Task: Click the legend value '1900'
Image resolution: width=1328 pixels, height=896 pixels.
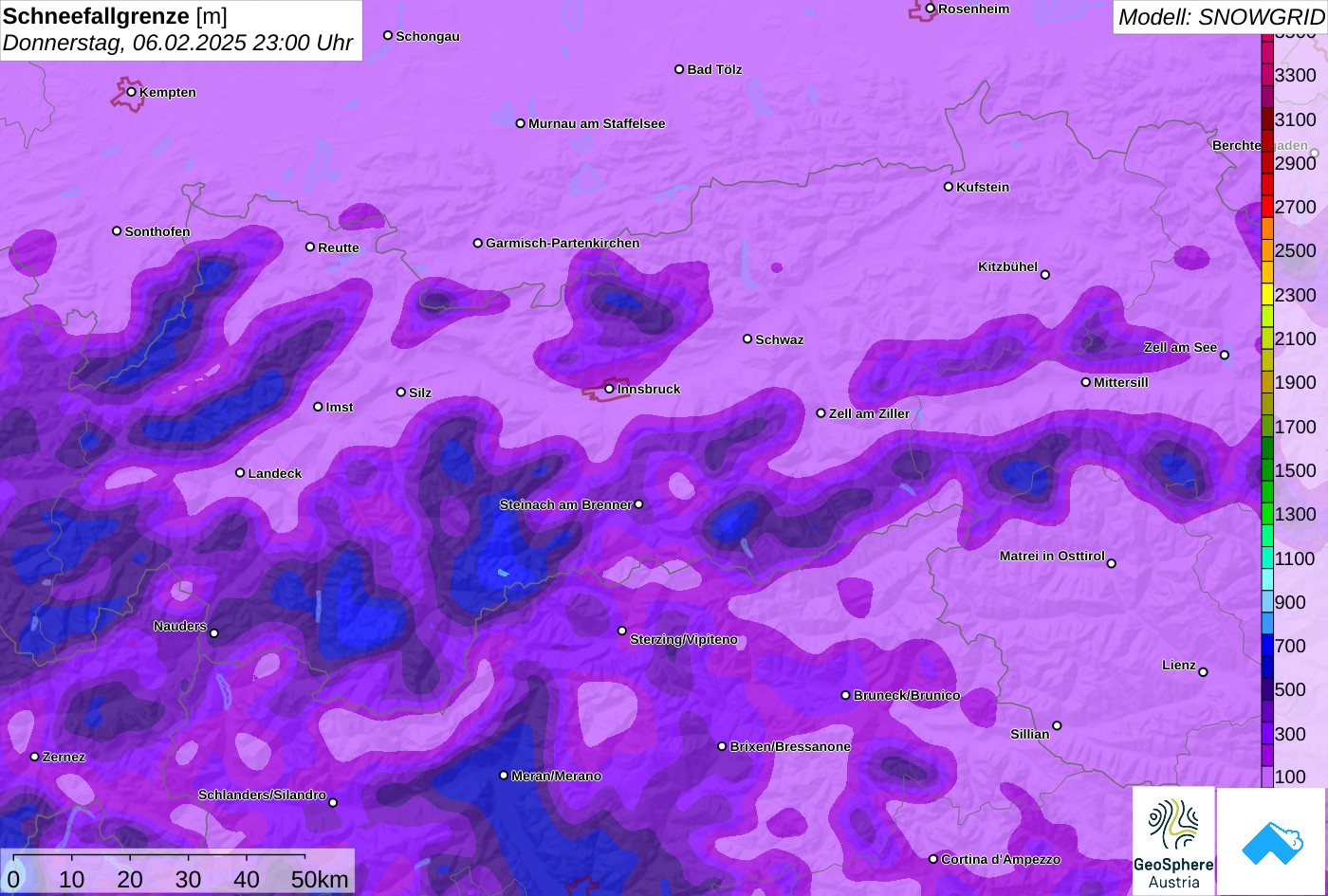Action: (x=1296, y=382)
